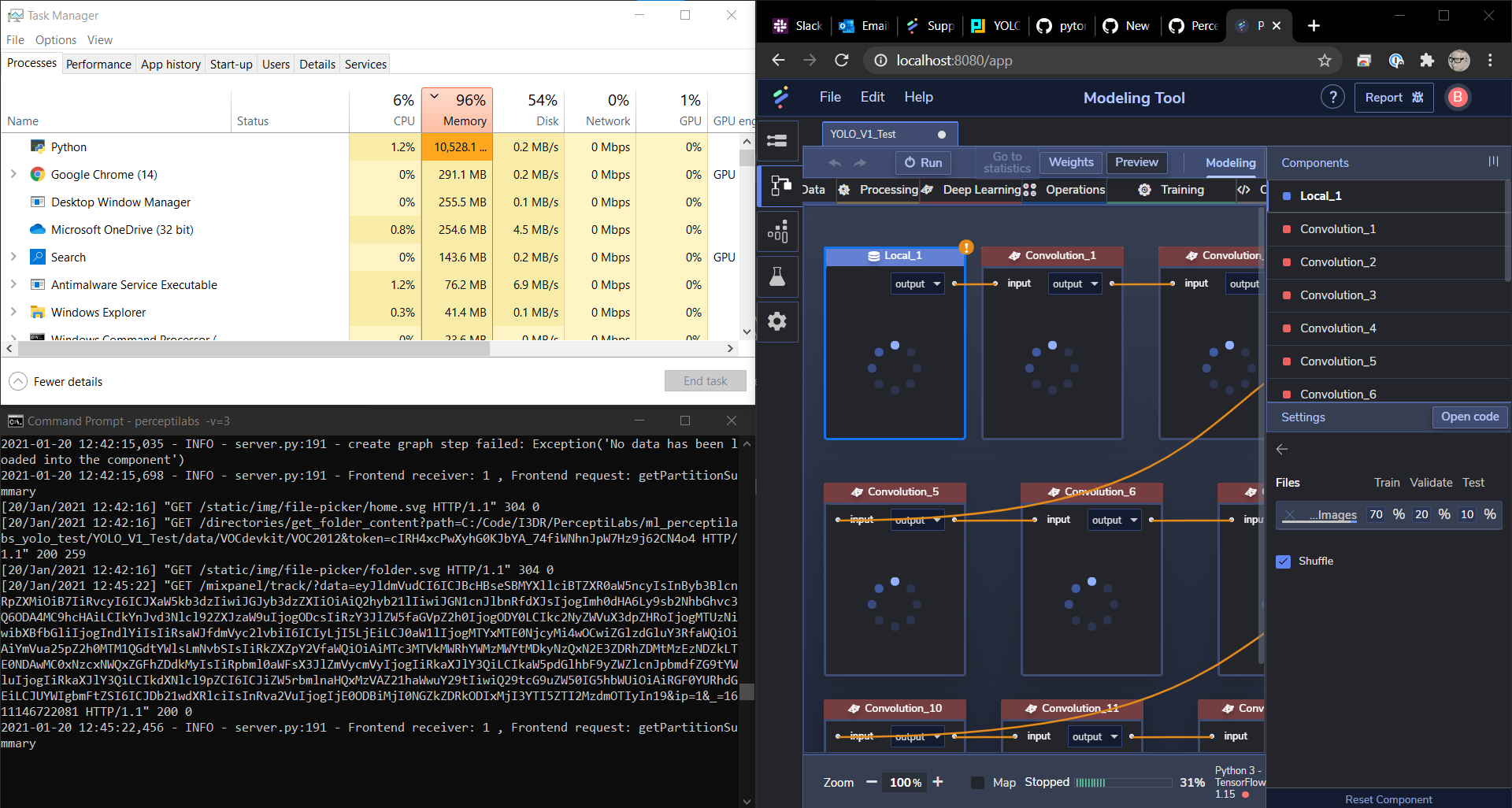This screenshot has height=808, width=1512.
Task: Toggle the Map checkbox near the zoom controls
Action: pos(977,783)
